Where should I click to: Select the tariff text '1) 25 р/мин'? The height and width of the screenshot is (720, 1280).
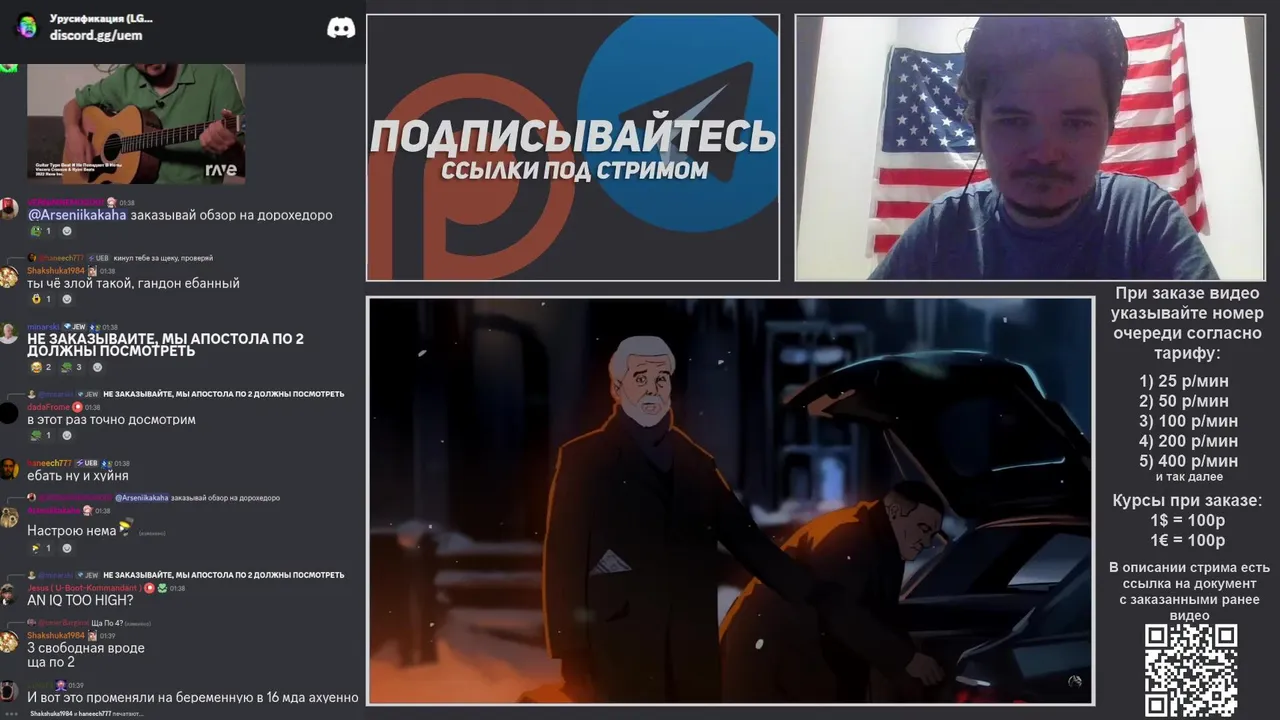point(1184,381)
